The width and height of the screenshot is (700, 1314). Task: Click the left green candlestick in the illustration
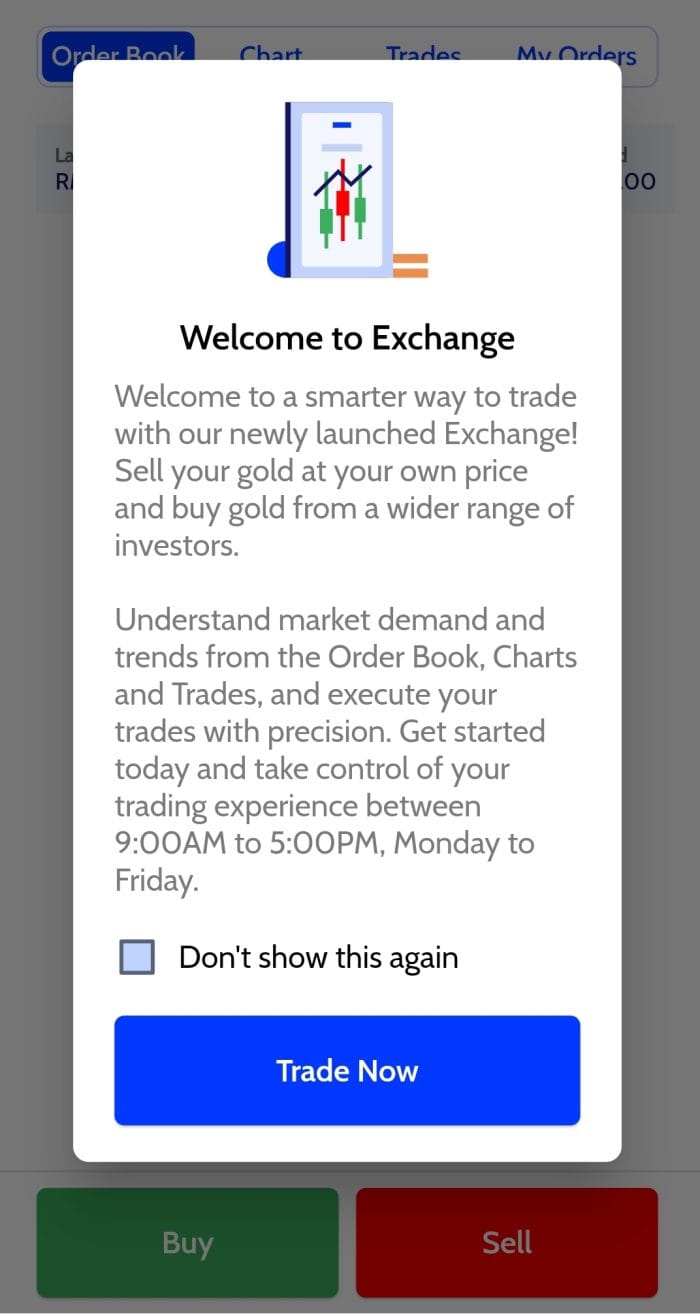tap(325, 220)
